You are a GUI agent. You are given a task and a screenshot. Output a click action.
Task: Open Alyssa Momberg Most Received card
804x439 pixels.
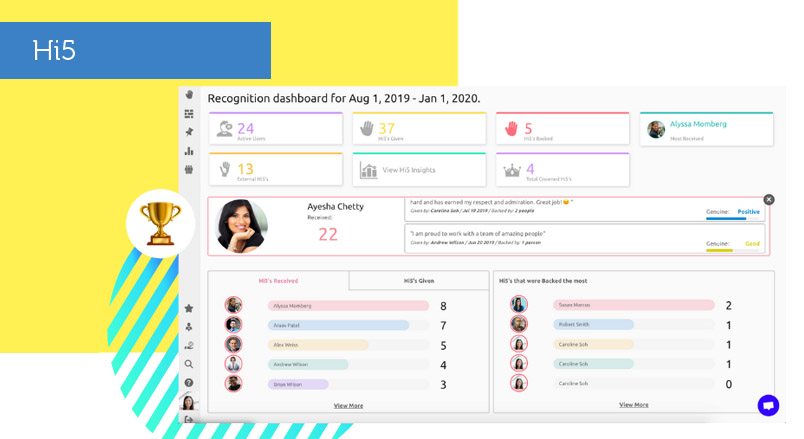pyautogui.click(x=706, y=128)
